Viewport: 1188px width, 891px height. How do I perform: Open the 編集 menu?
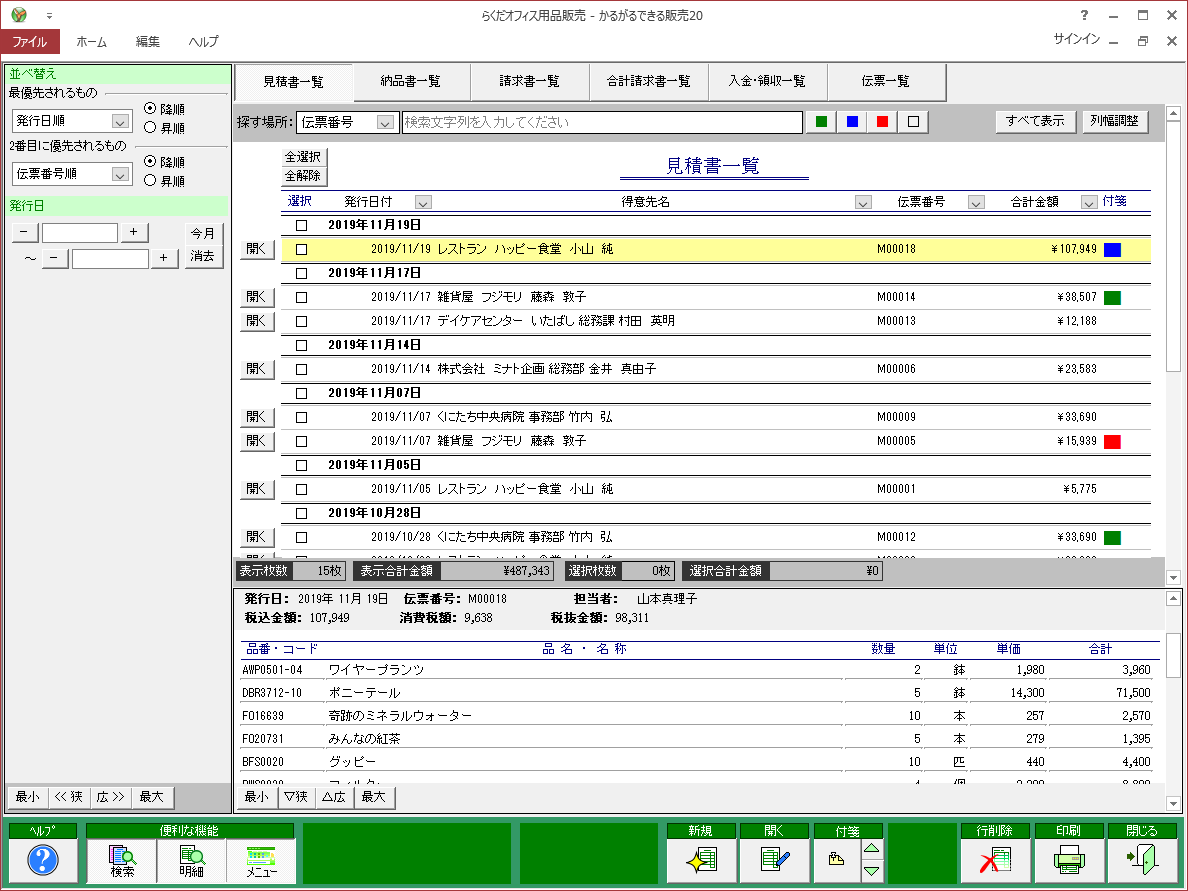point(148,42)
